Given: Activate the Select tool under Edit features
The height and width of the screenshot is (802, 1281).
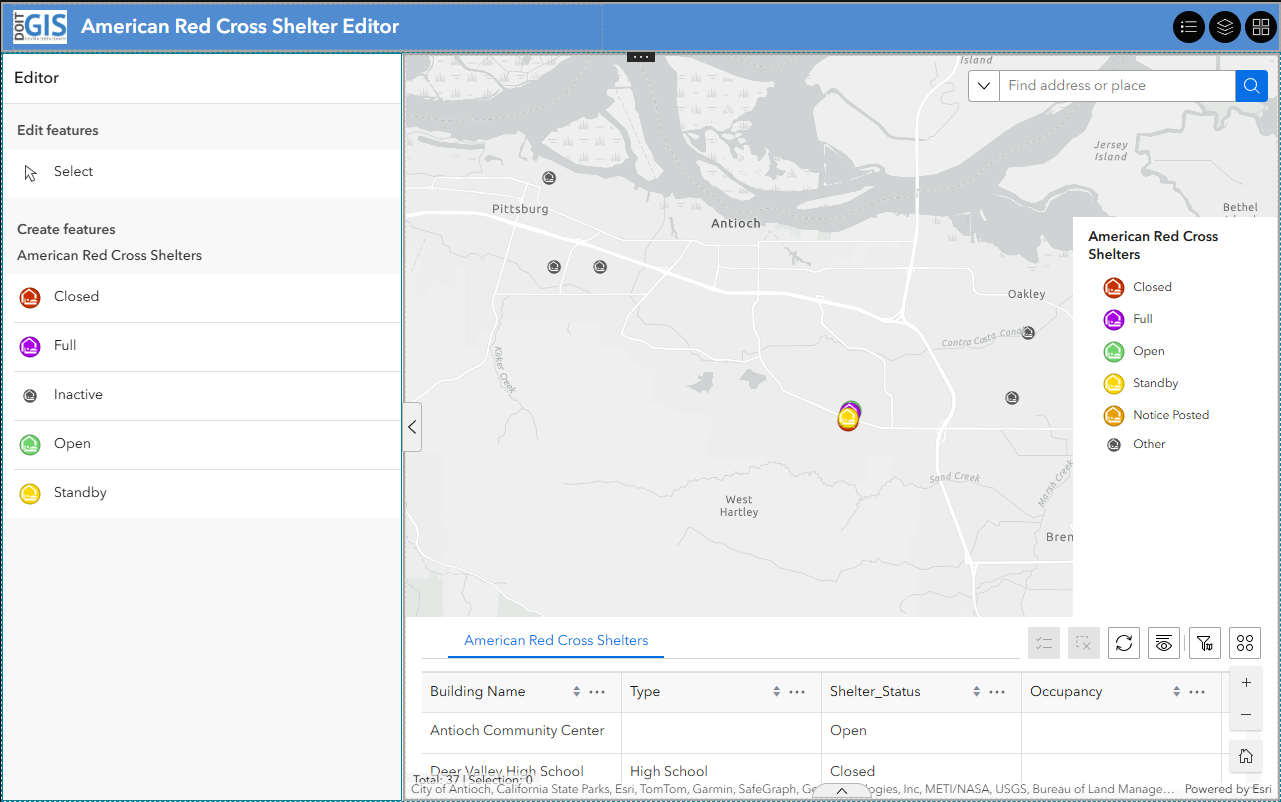Looking at the screenshot, I should point(201,172).
